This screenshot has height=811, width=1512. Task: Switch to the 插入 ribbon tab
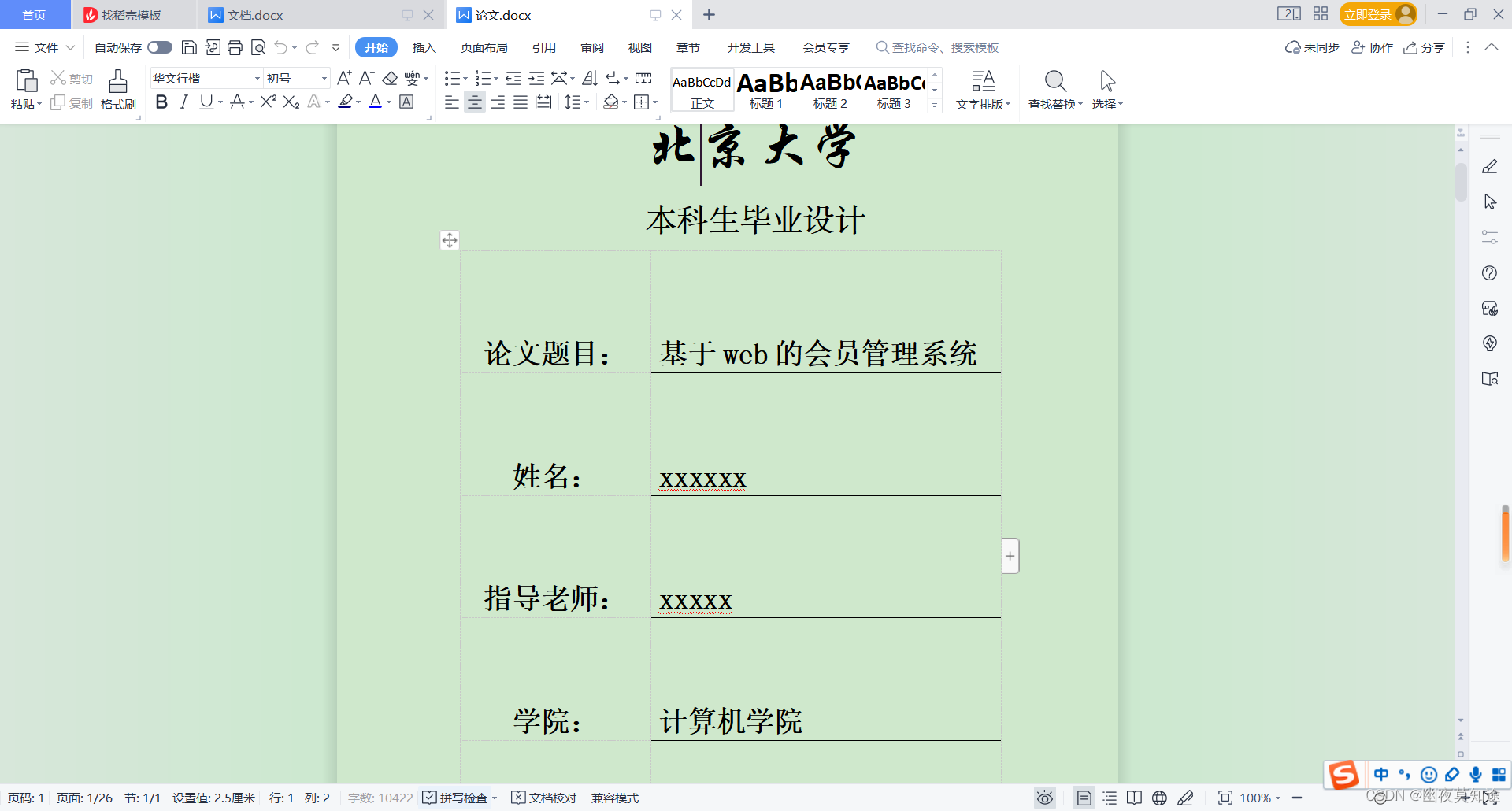[424, 47]
